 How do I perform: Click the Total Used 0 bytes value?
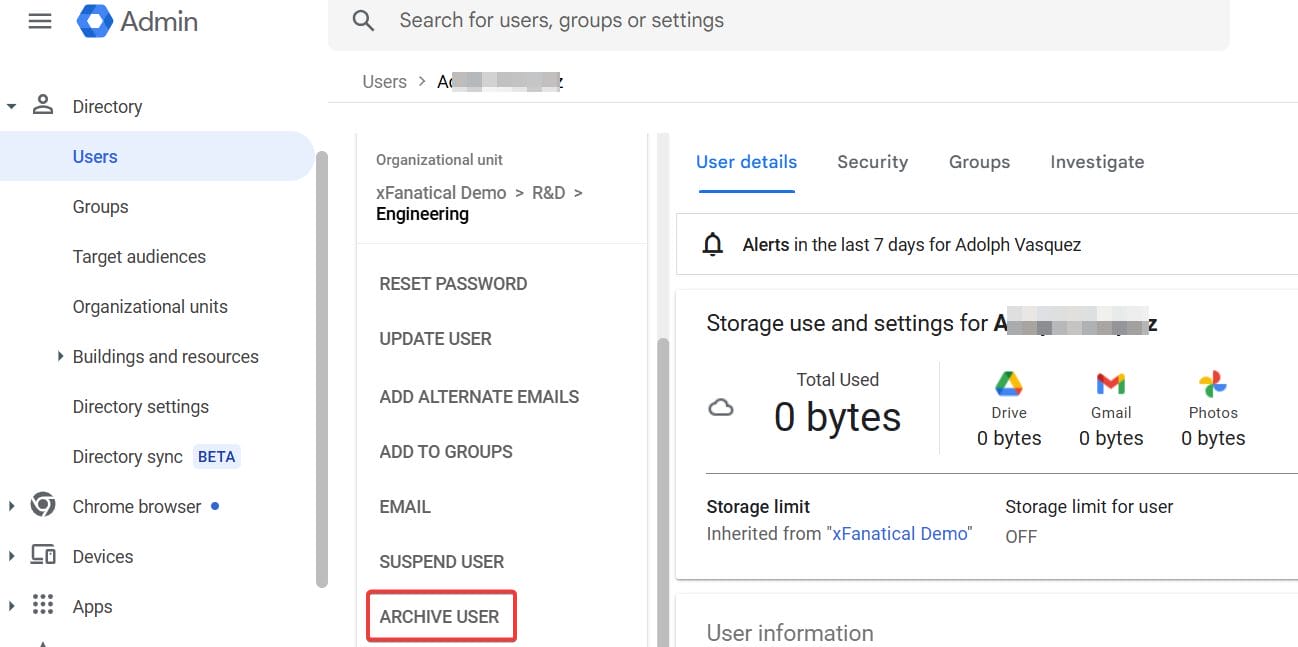tap(837, 417)
